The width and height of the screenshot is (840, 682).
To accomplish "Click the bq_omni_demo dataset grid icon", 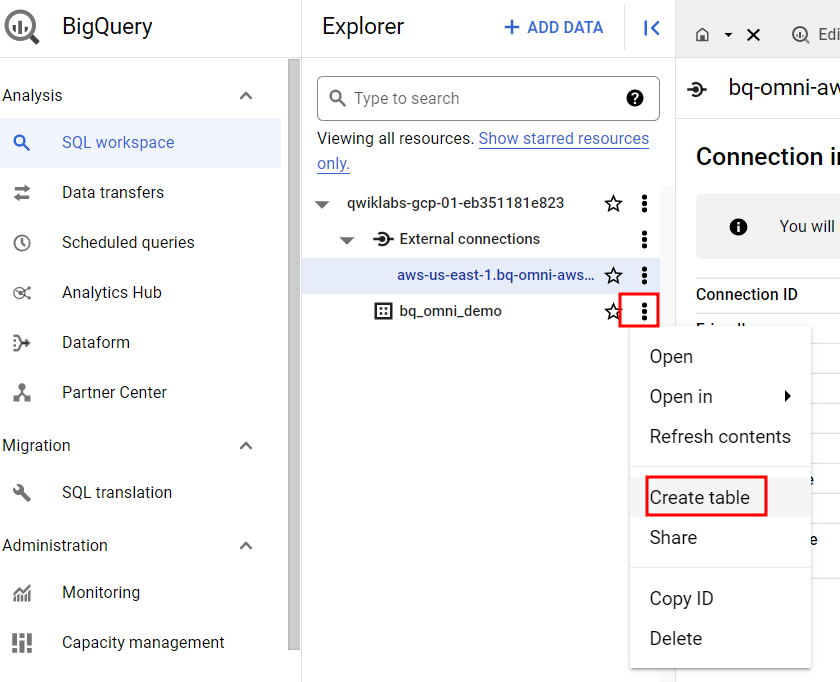I will coord(383,311).
